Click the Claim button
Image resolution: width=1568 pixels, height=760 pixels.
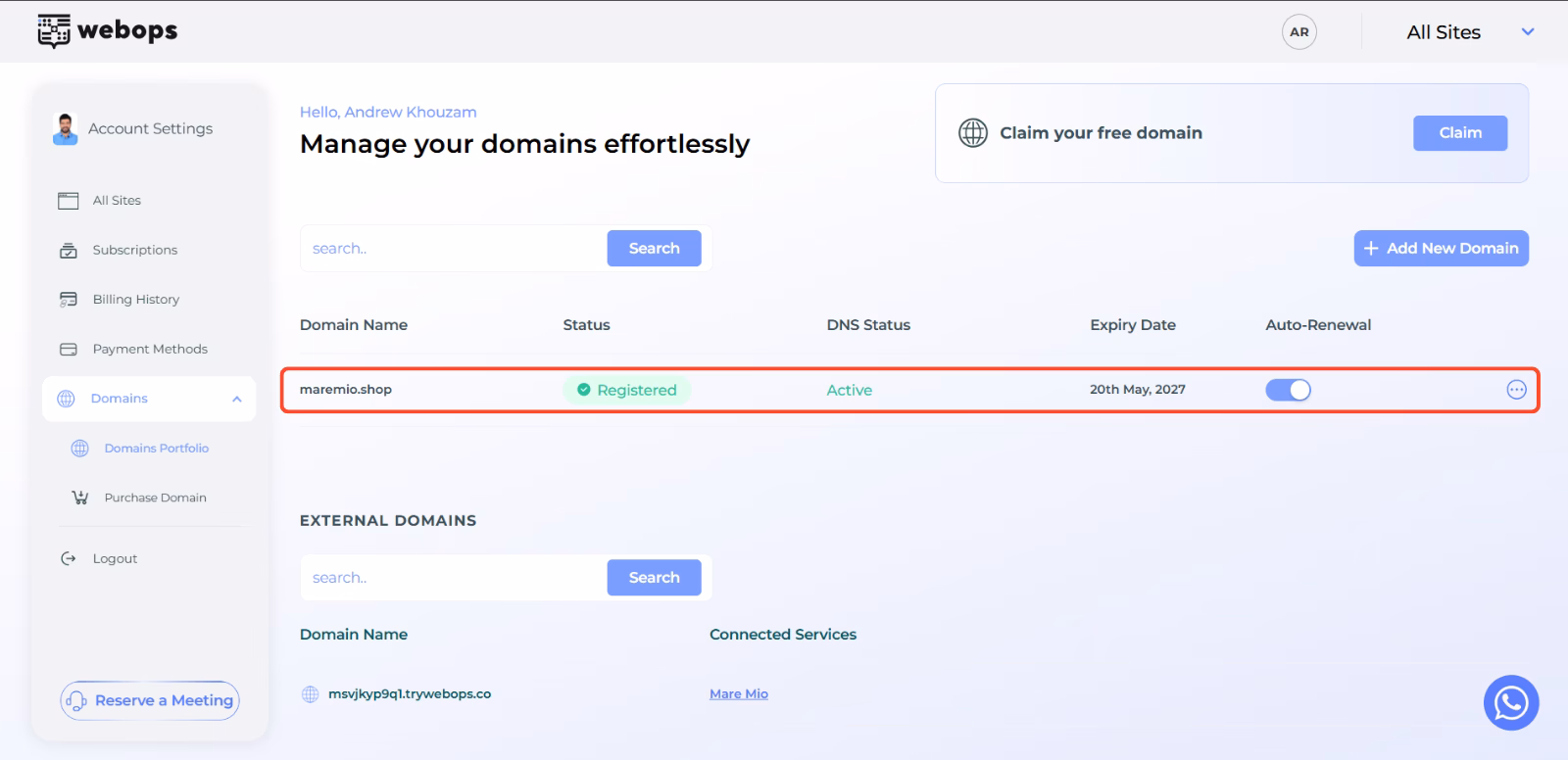click(x=1460, y=133)
